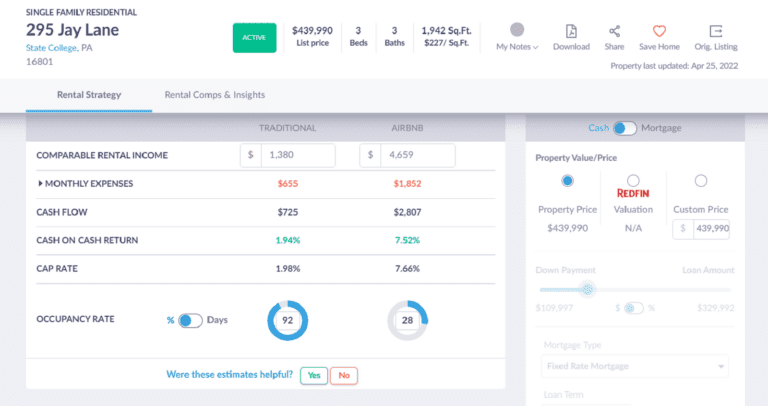Click the Share icon

pos(614,31)
